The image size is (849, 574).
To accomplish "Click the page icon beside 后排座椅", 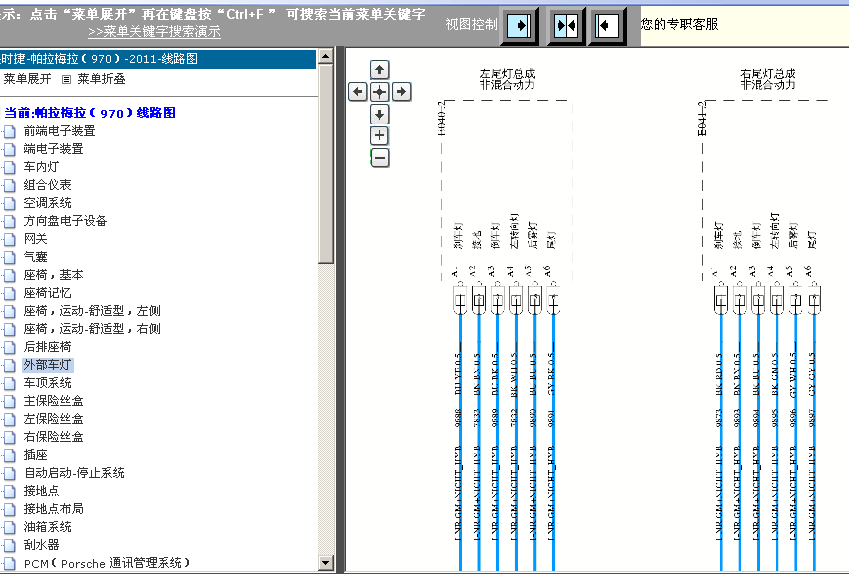I will 10,347.
